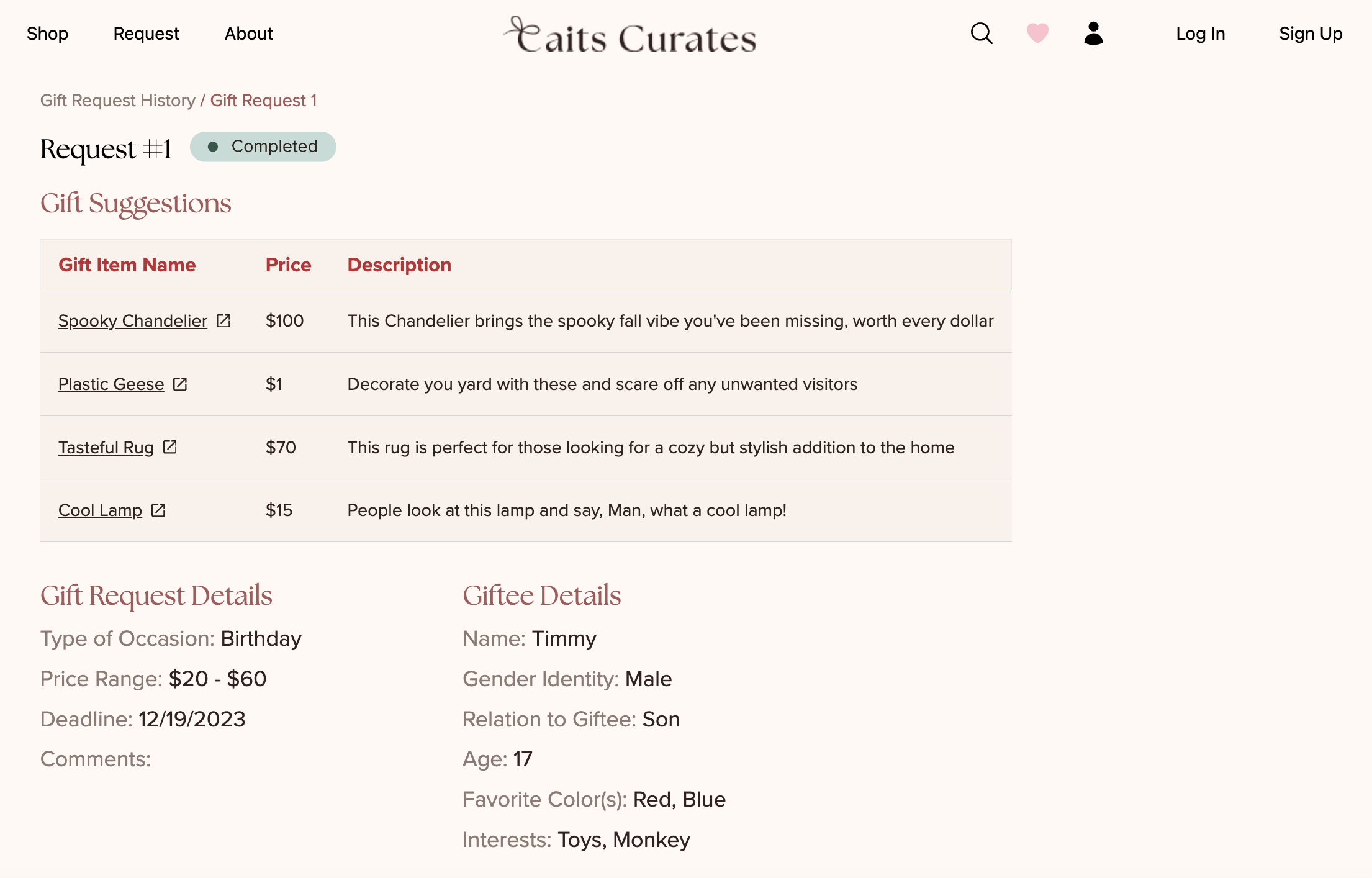Open the Spooky Chandelier link
Viewport: 1372px width, 878px height.
[x=133, y=320]
